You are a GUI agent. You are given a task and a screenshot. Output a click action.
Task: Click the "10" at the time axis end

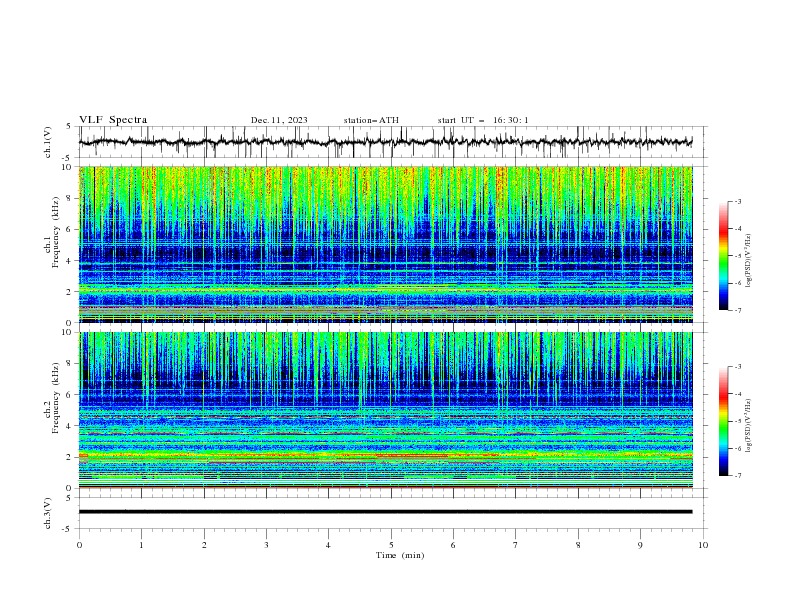703,545
